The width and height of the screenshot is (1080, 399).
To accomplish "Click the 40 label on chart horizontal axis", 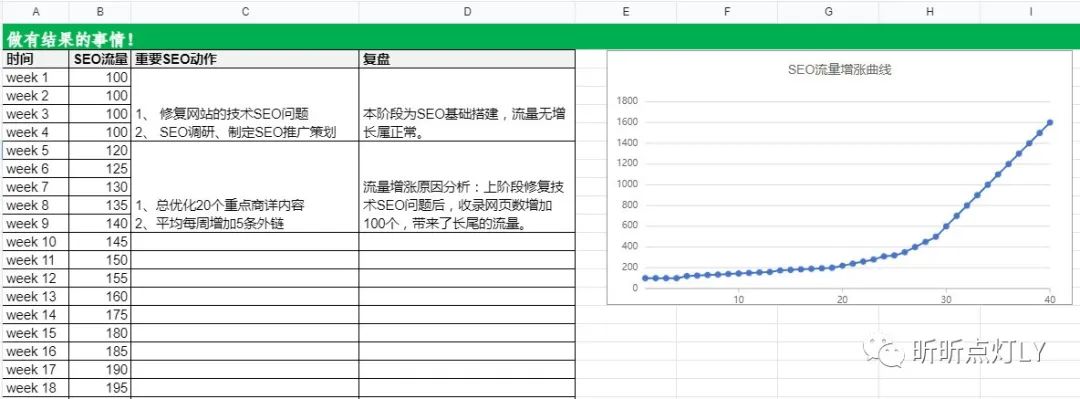I will pyautogui.click(x=1050, y=299).
